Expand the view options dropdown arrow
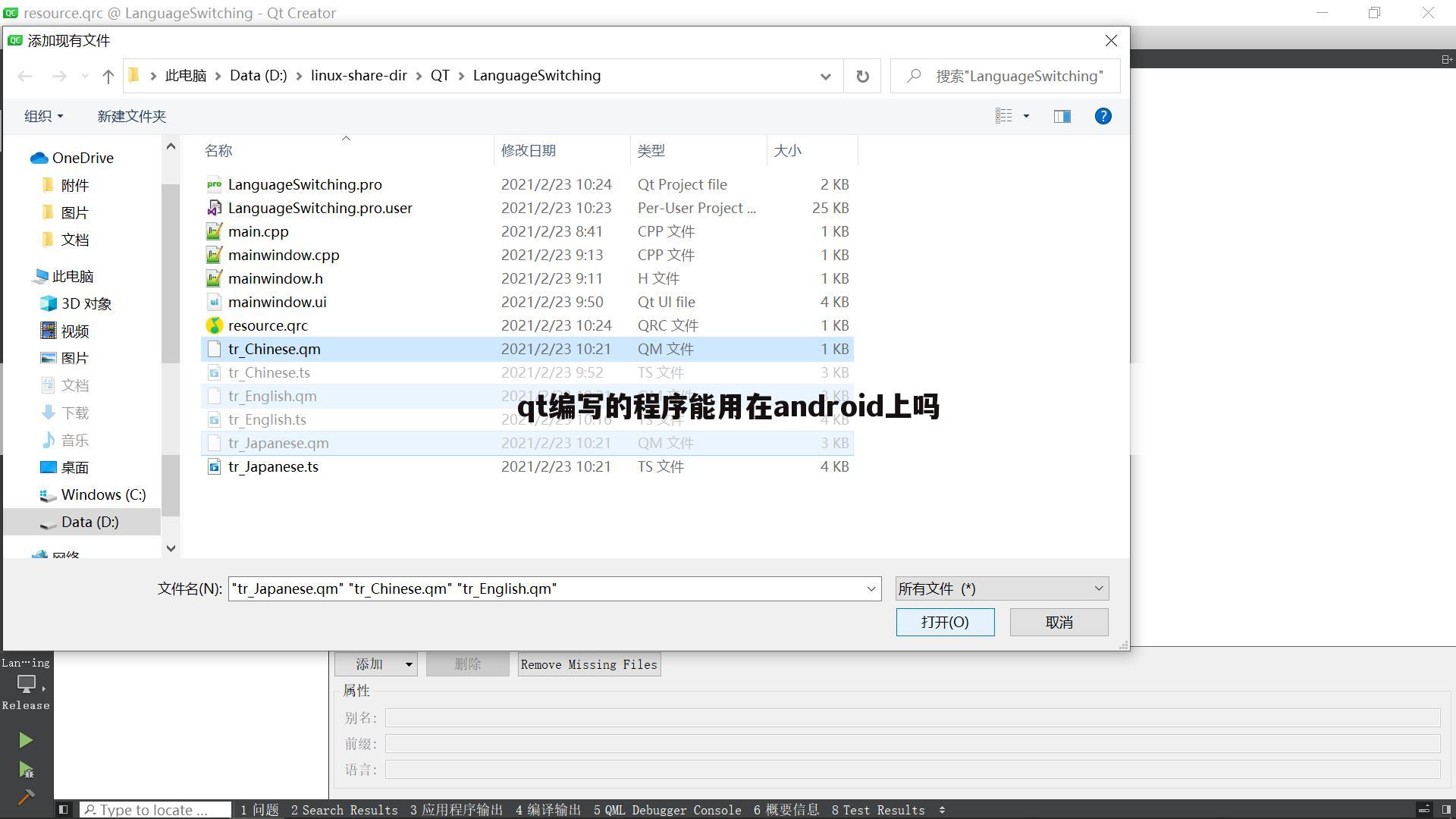Viewport: 1456px width, 819px height. pyautogui.click(x=1026, y=116)
